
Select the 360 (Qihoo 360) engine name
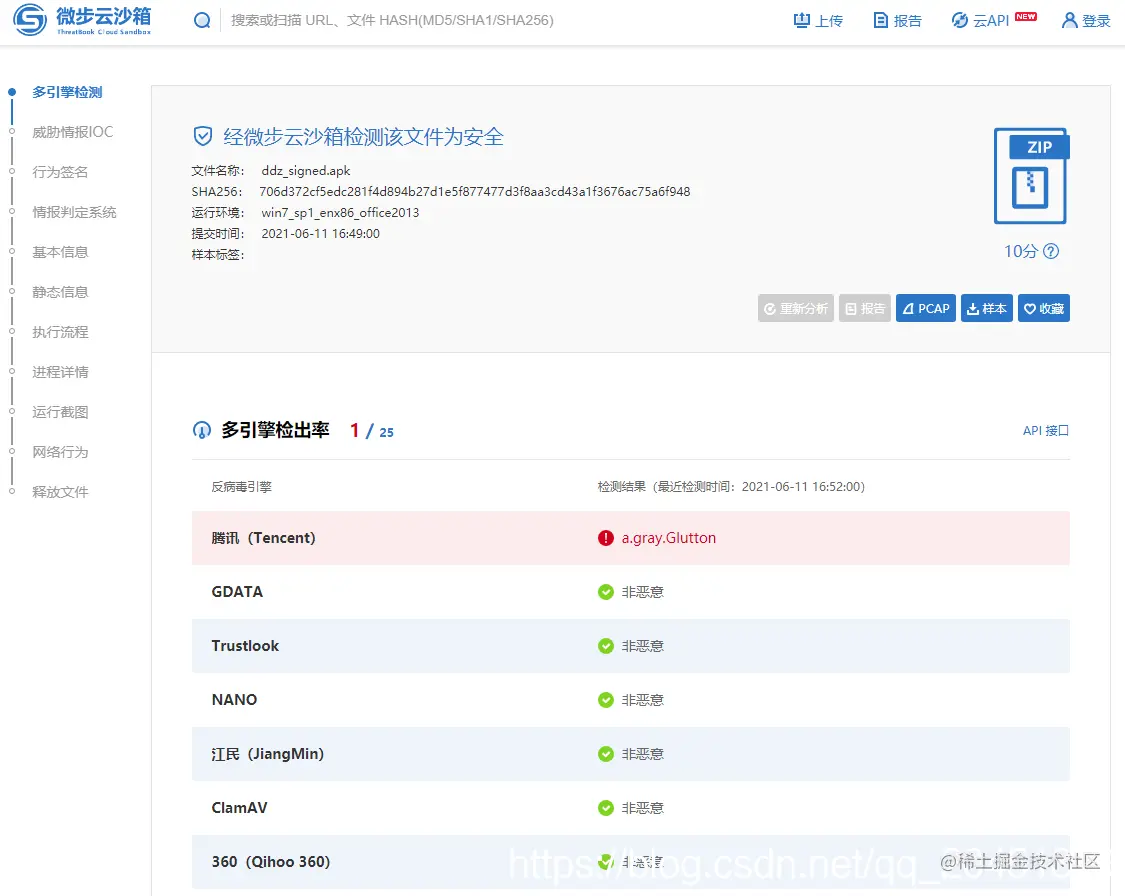coord(271,862)
